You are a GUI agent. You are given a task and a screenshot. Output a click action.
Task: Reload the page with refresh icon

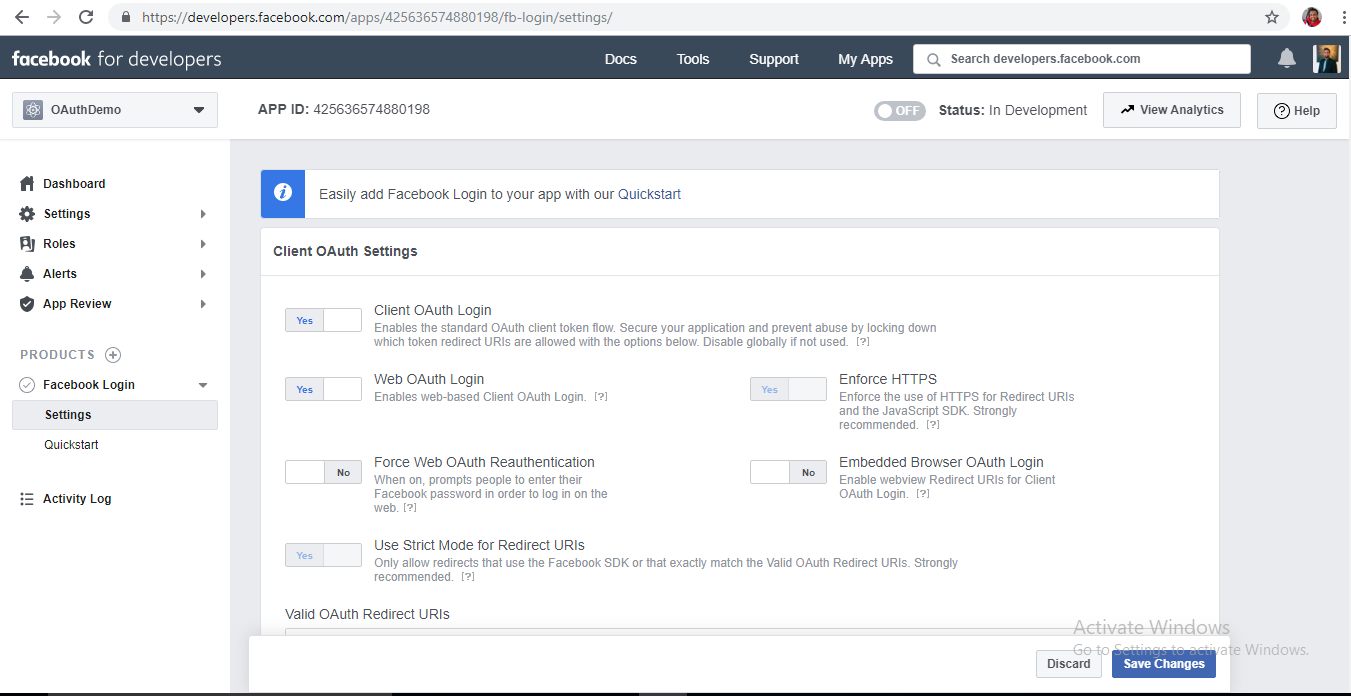pos(86,17)
